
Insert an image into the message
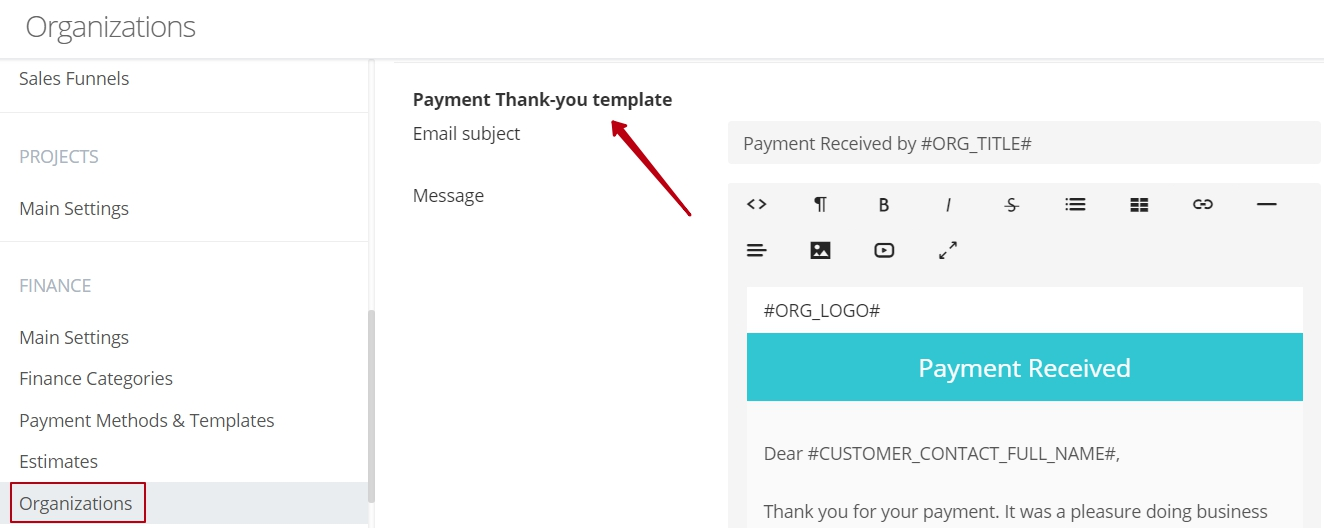(x=820, y=250)
